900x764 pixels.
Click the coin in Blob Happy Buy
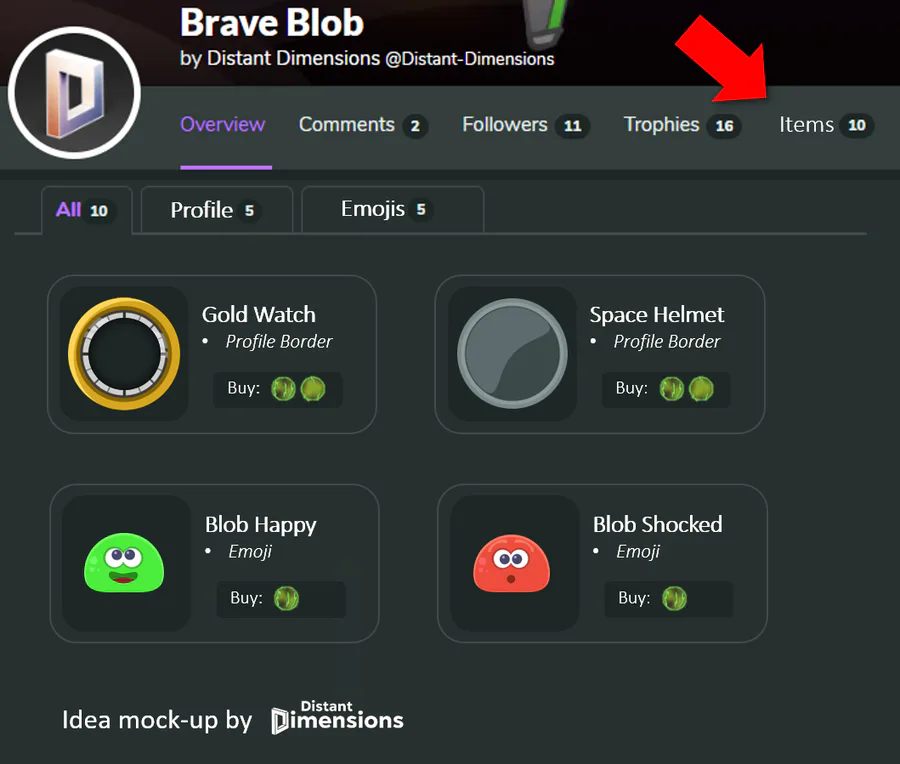click(286, 599)
